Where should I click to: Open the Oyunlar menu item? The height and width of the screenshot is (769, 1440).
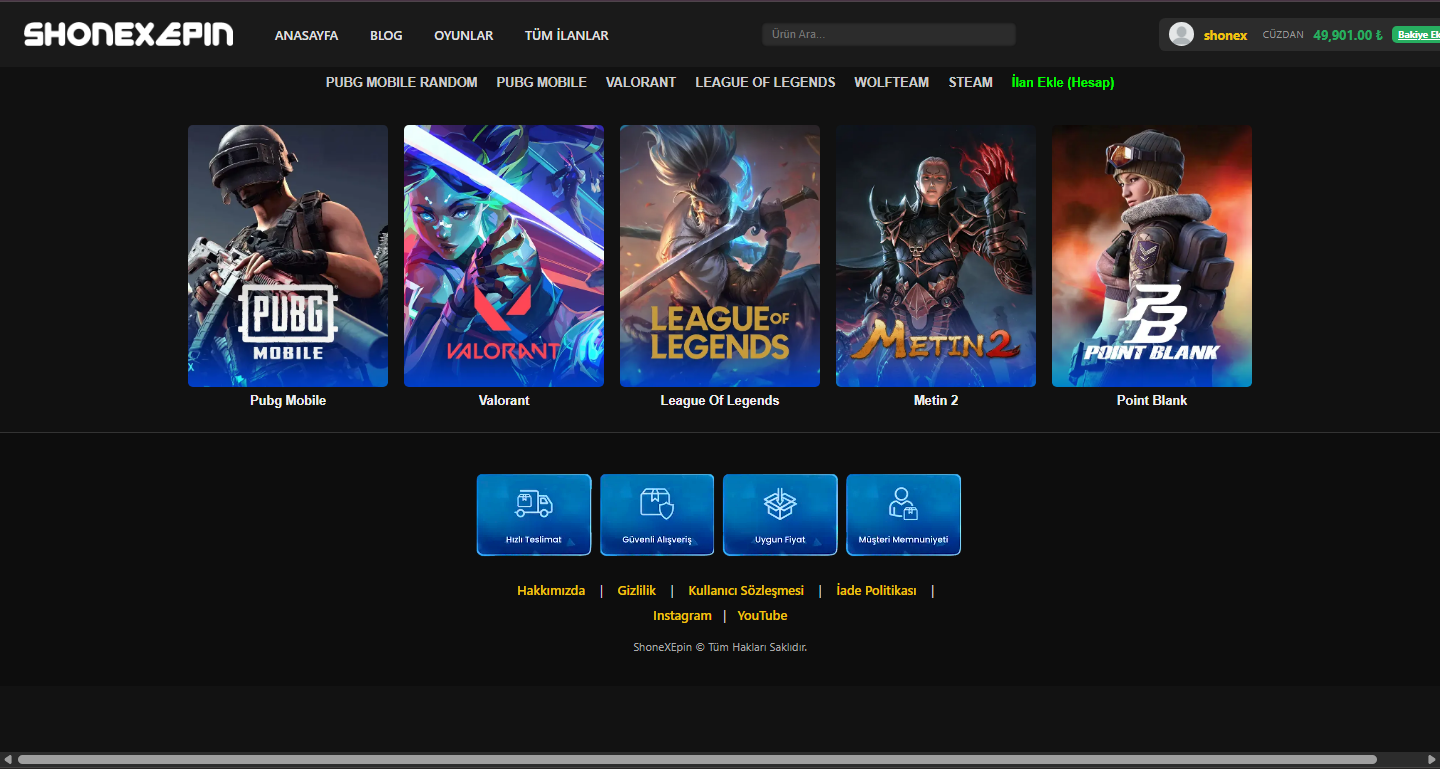pos(463,35)
